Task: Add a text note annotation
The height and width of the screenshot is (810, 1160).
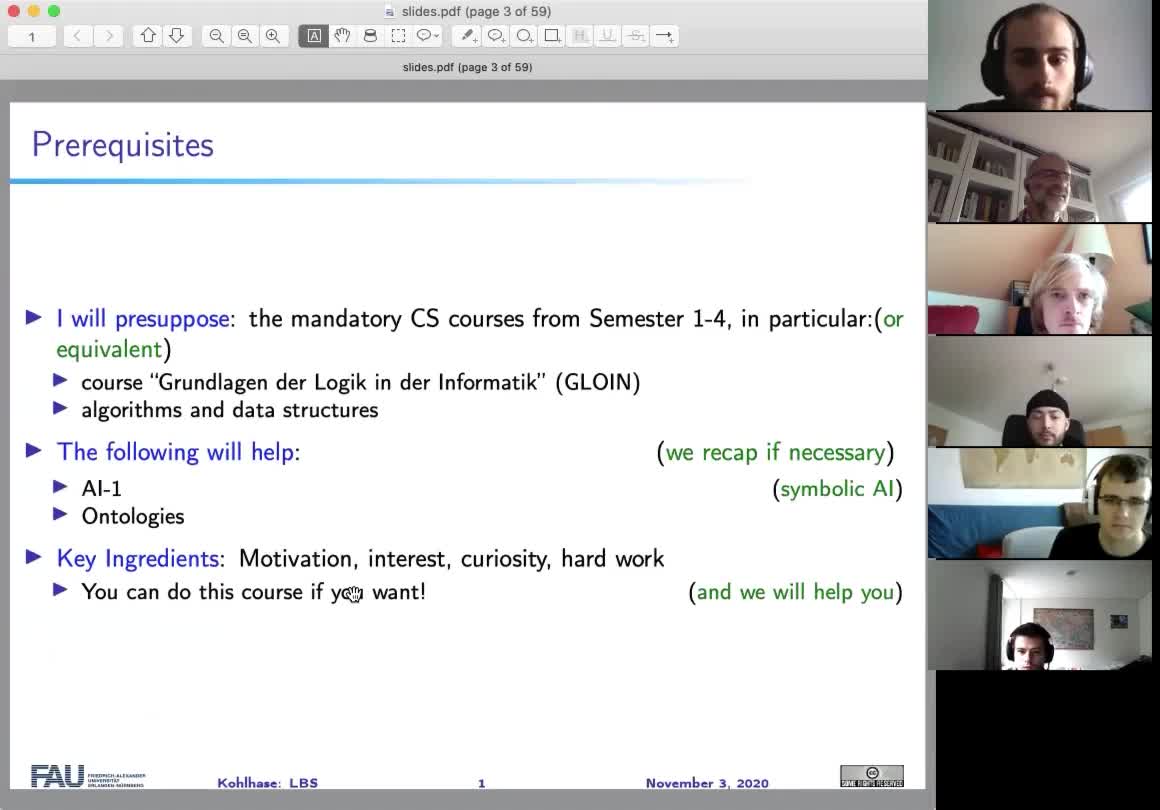Action: coord(467,36)
